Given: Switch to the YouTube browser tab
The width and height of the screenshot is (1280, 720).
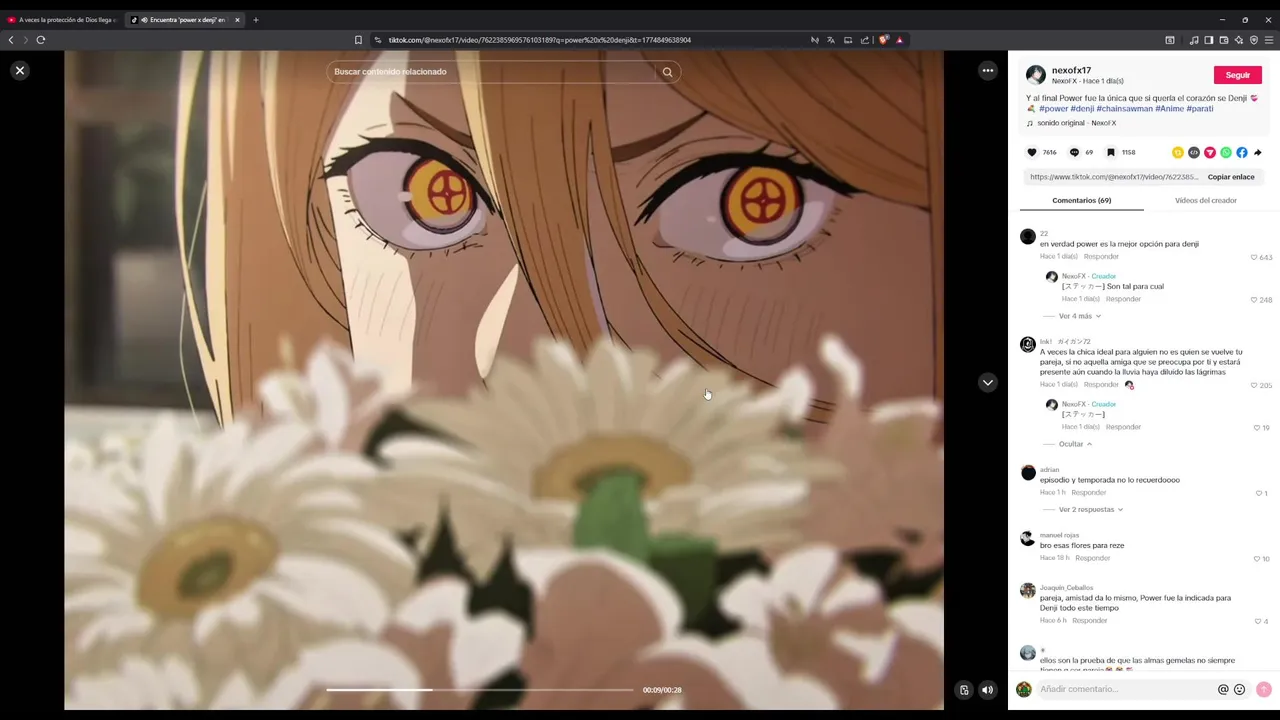Looking at the screenshot, I should [60, 20].
